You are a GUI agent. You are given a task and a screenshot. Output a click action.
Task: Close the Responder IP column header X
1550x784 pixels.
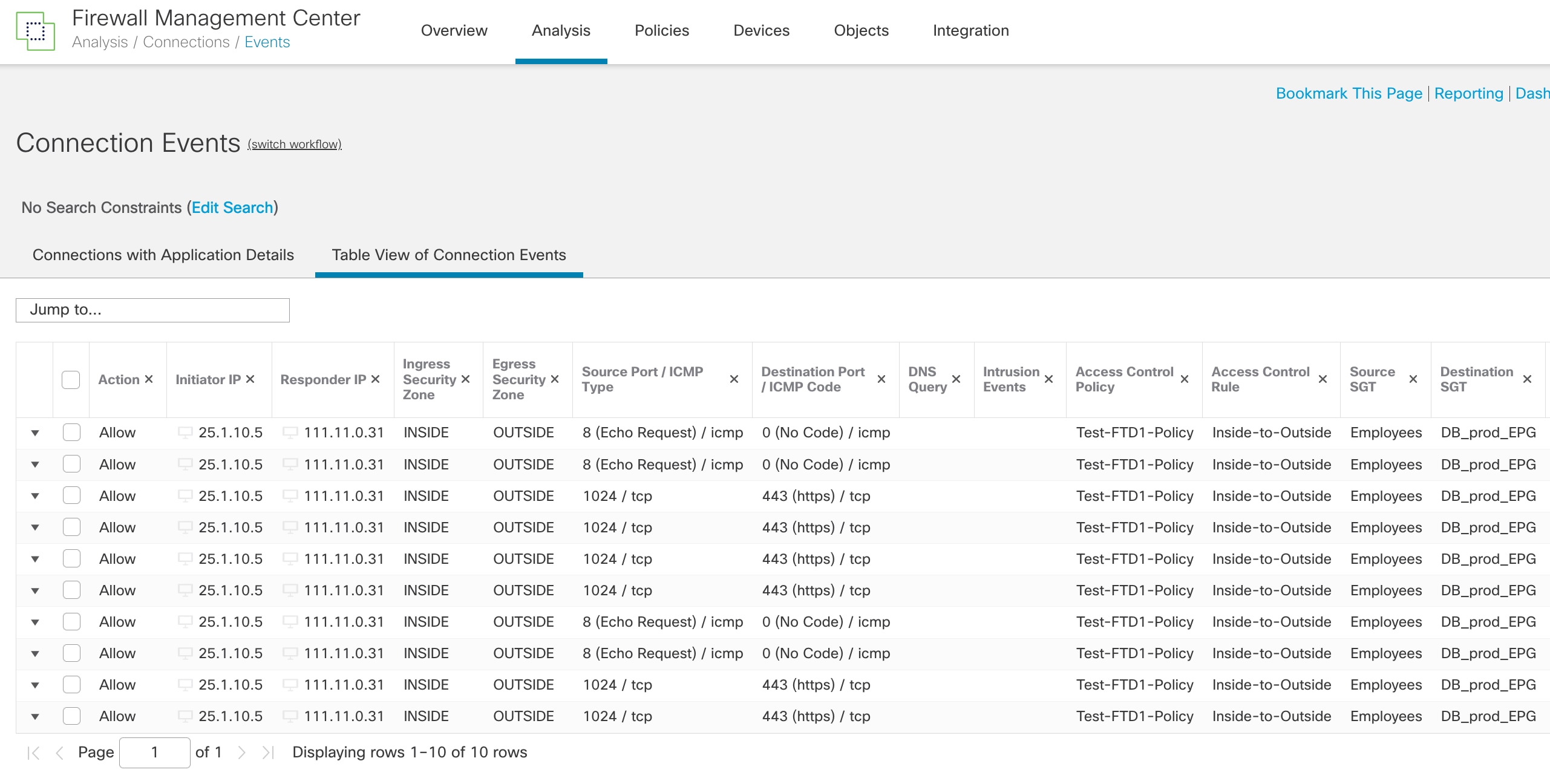click(375, 379)
